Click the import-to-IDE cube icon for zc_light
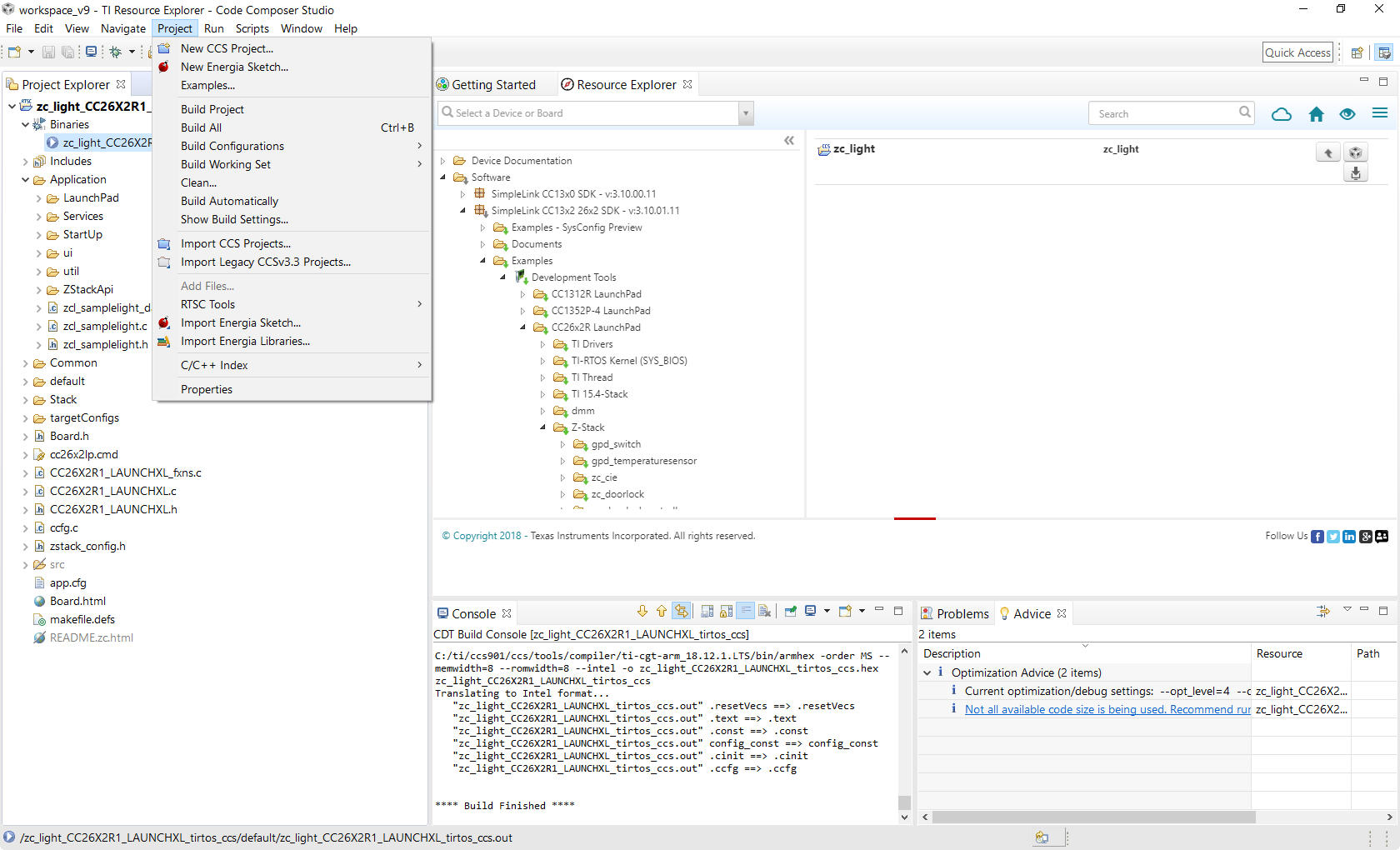The height and width of the screenshot is (850, 1400). coord(1356,152)
